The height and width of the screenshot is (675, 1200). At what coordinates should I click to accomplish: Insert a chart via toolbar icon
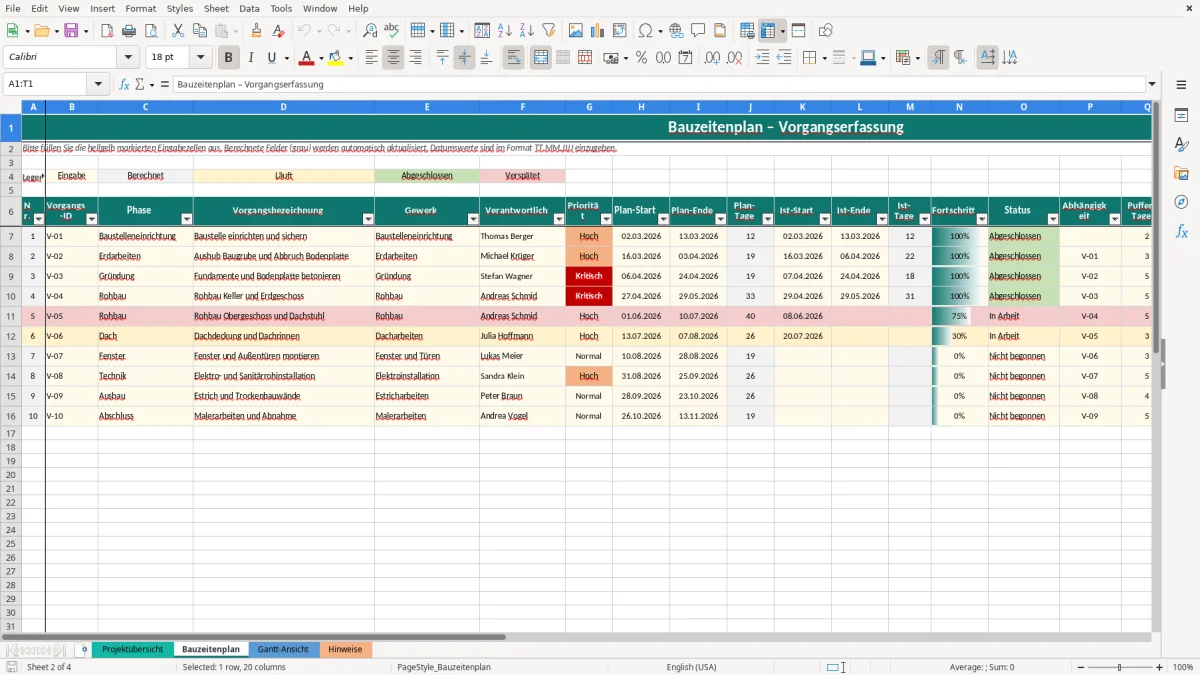598,31
